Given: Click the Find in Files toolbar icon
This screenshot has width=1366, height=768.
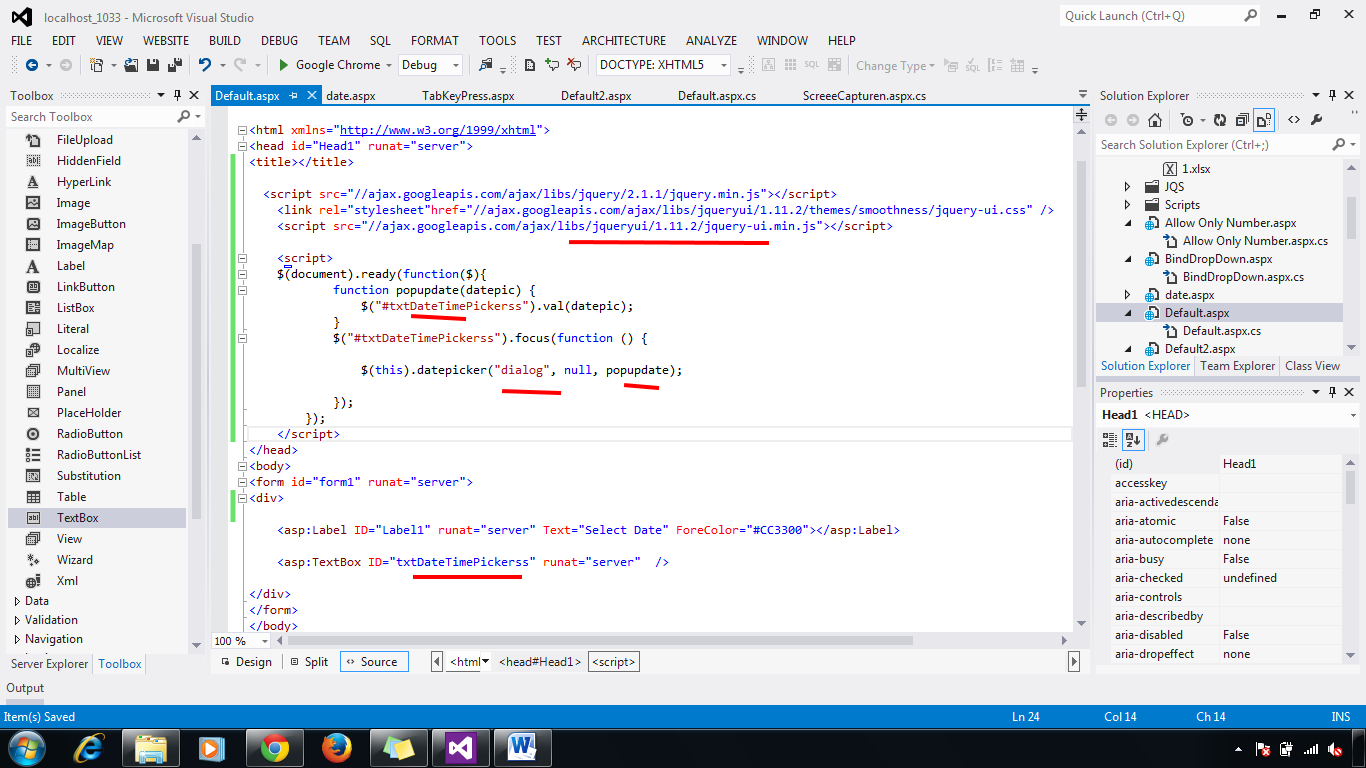Looking at the screenshot, I should (486, 65).
